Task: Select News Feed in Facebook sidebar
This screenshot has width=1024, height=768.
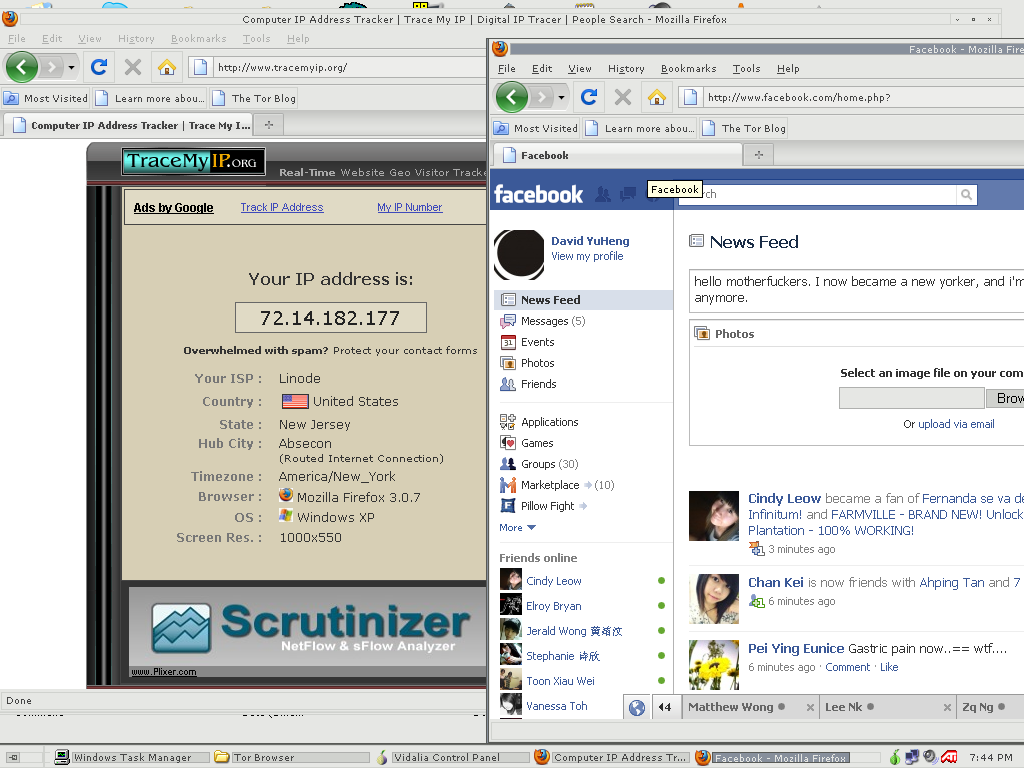Action: [x=583, y=300]
